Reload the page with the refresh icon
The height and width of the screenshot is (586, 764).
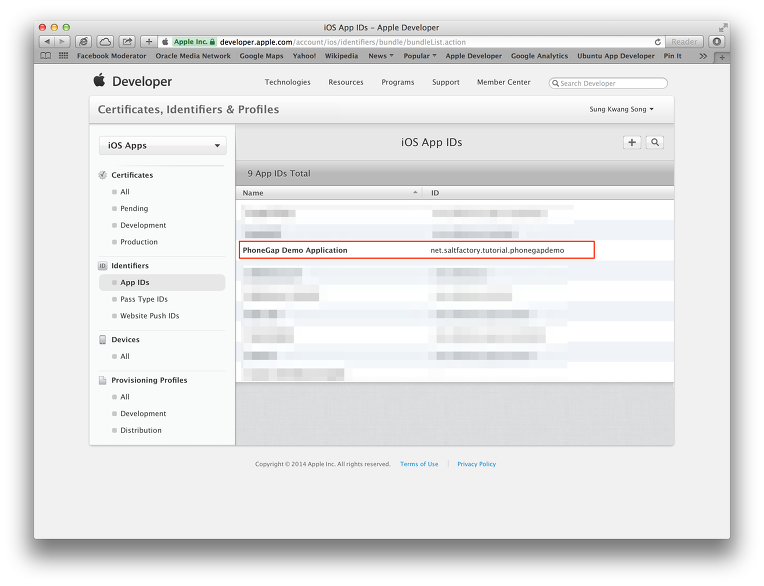(x=657, y=42)
